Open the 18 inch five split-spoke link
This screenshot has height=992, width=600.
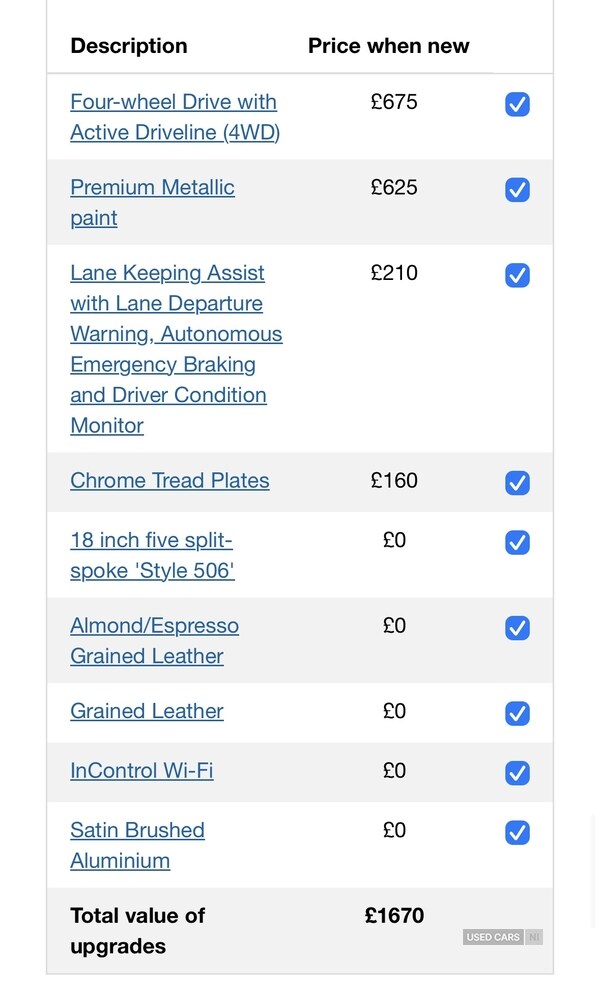[152, 556]
